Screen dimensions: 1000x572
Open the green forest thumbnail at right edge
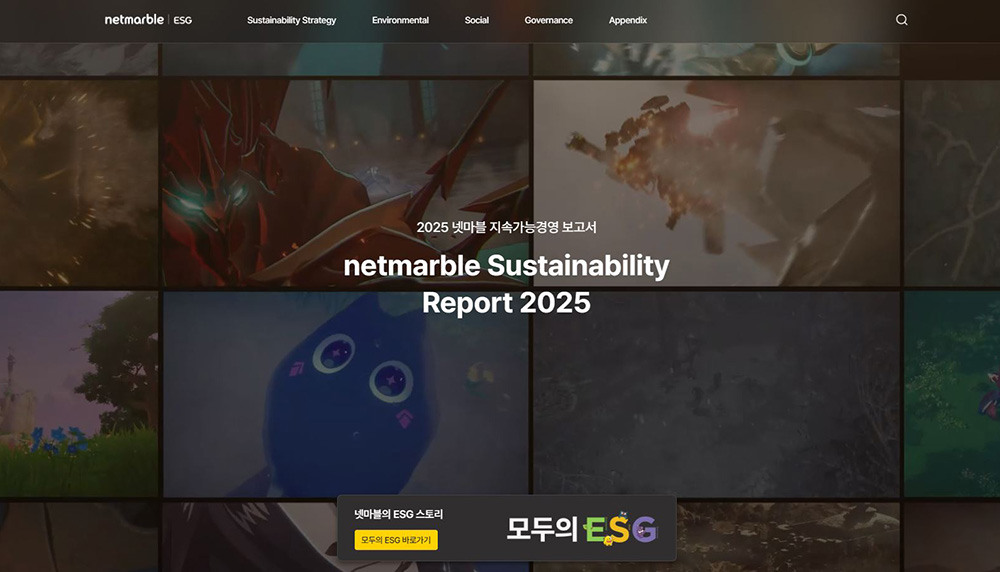[x=952, y=394]
